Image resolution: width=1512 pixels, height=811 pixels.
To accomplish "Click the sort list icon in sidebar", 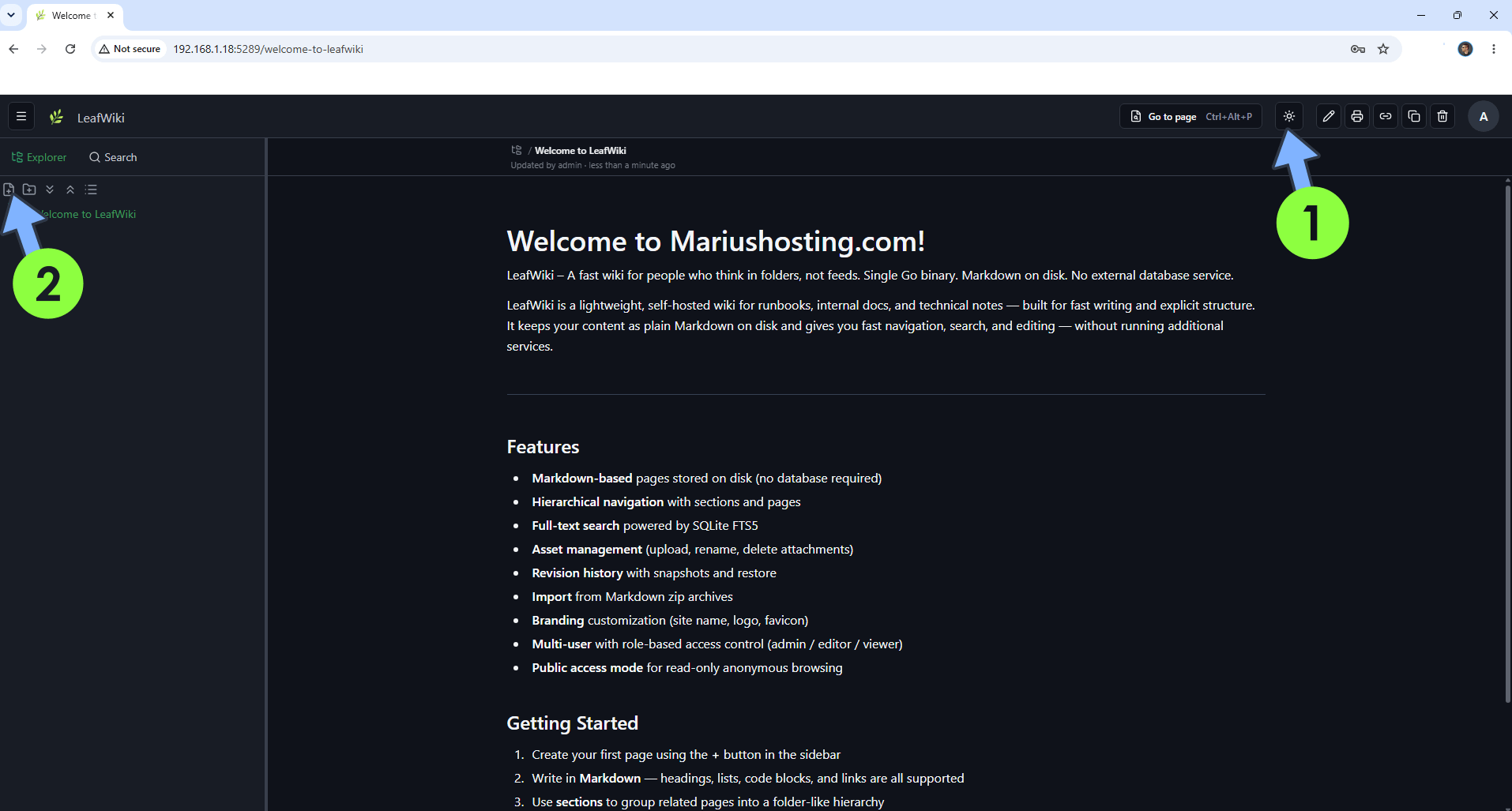I will (x=91, y=190).
